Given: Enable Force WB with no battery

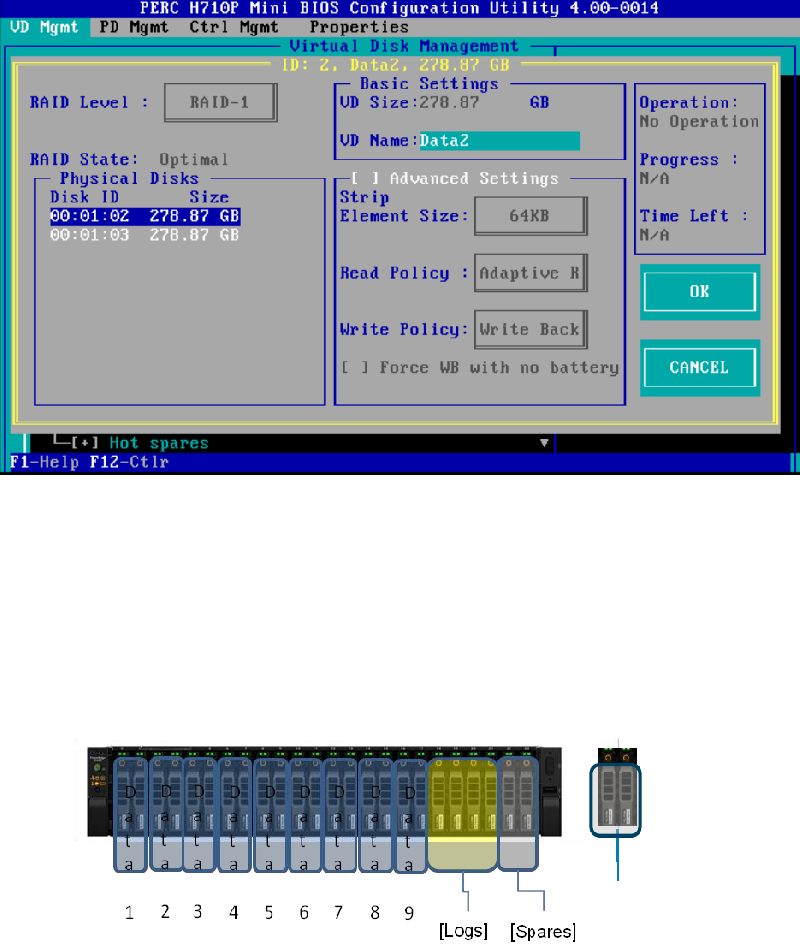Looking at the screenshot, I should pyautogui.click(x=355, y=368).
